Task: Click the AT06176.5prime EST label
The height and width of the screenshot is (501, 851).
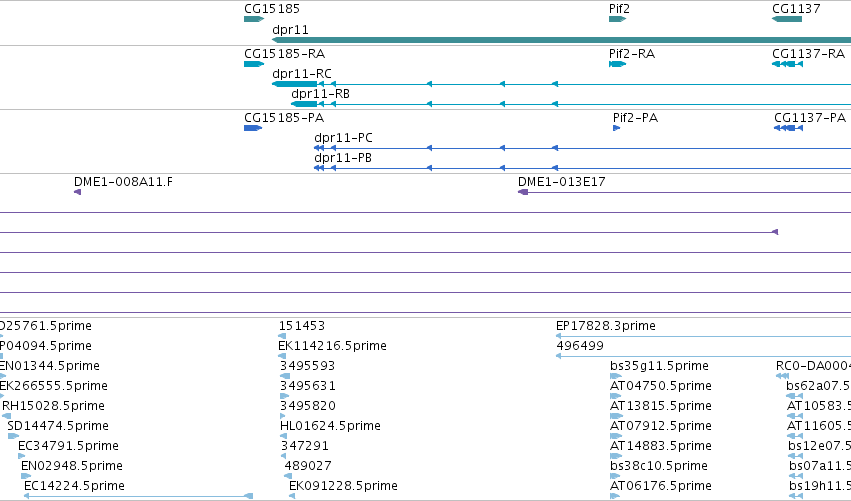Action: pos(661,486)
